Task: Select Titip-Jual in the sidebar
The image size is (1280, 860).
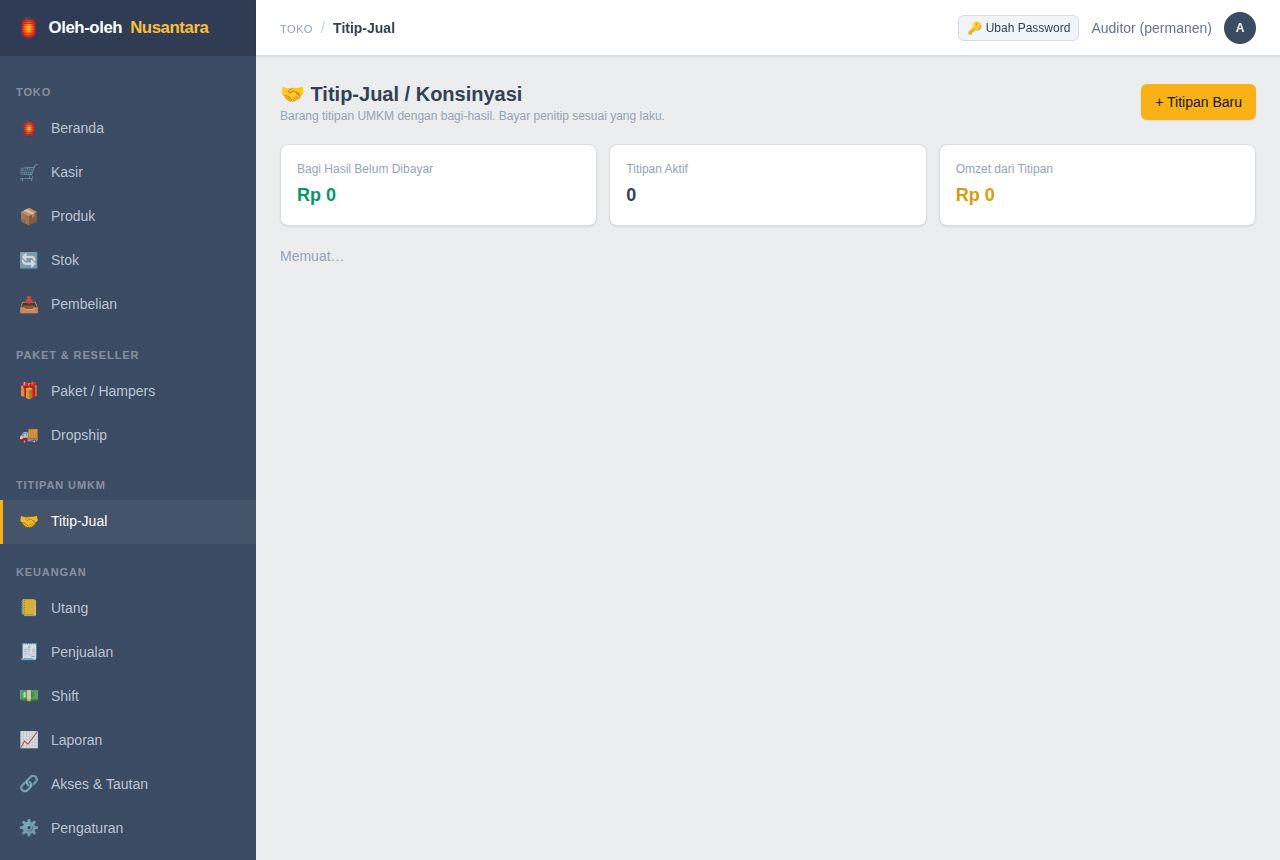Action: tap(128, 521)
